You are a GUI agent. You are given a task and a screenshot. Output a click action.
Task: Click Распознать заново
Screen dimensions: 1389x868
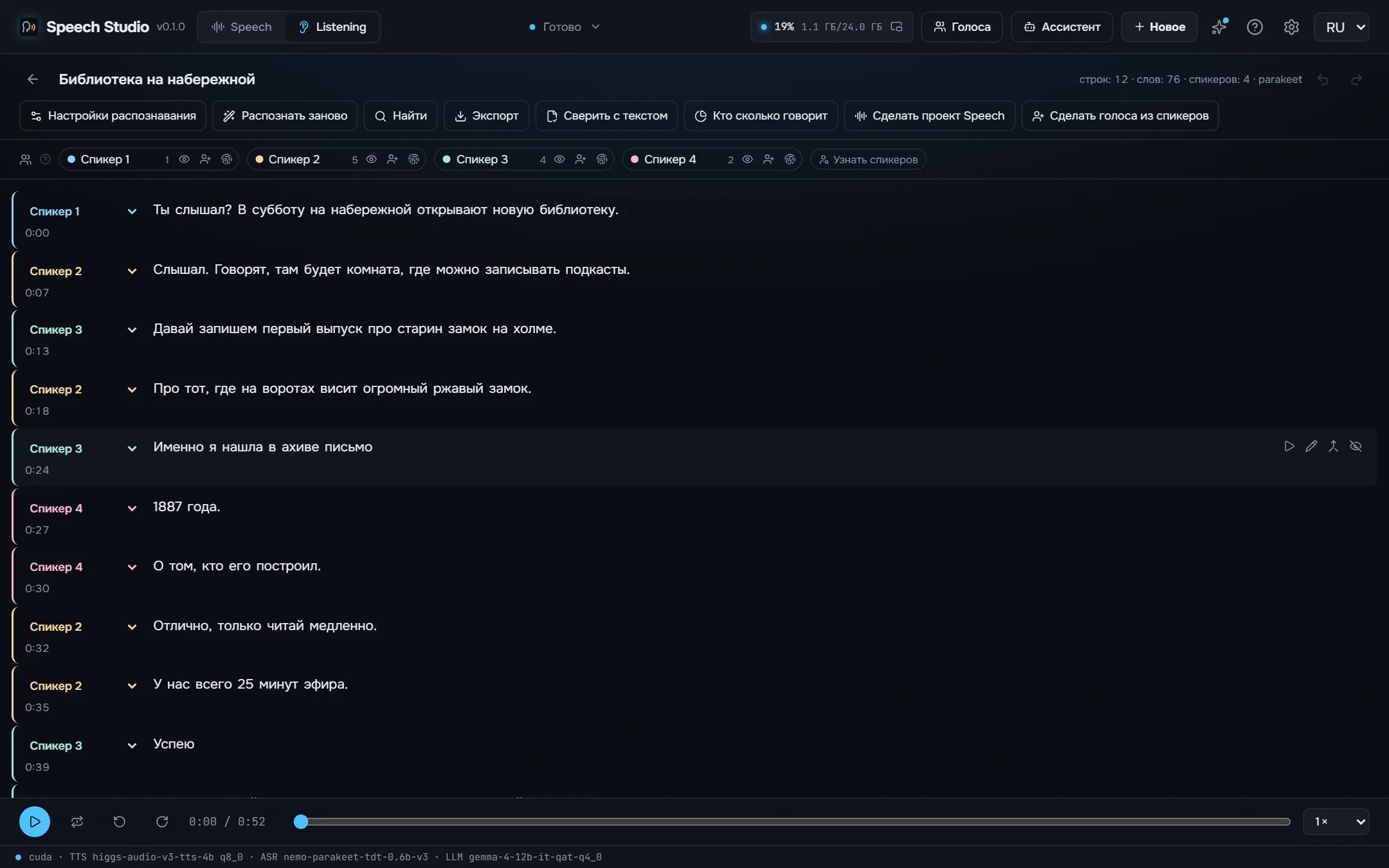pos(285,116)
